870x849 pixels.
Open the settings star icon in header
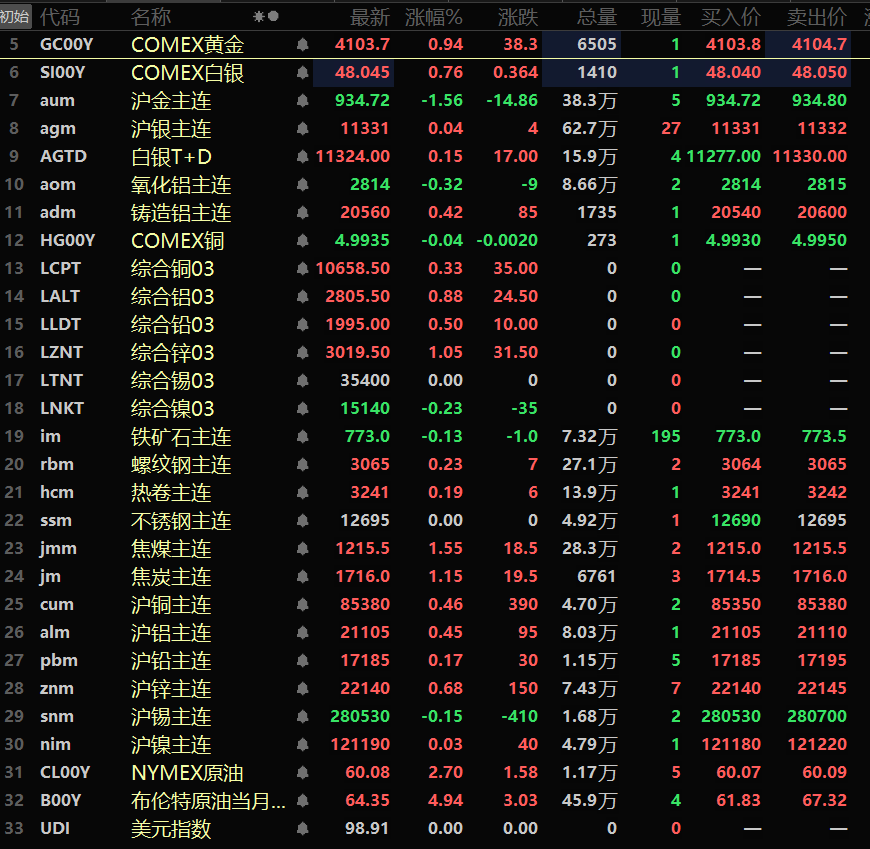259,17
